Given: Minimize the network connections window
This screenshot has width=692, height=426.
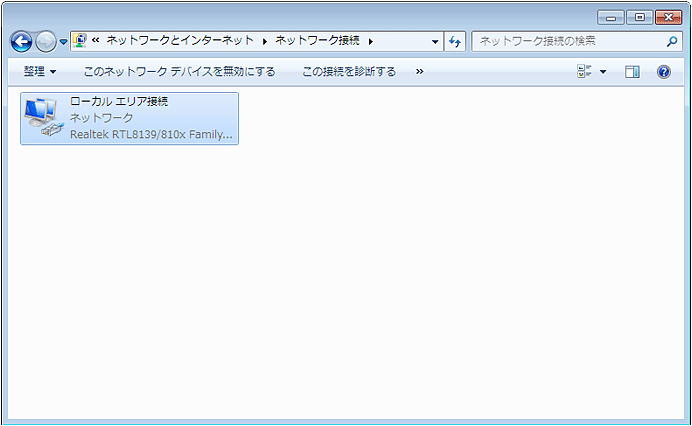Looking at the screenshot, I should [x=611, y=18].
